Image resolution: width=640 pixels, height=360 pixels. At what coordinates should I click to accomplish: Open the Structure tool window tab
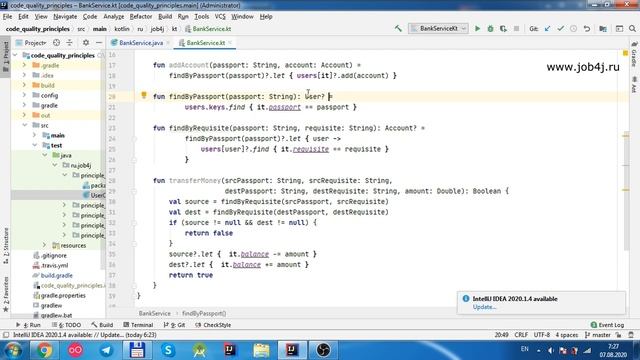[x=6, y=245]
